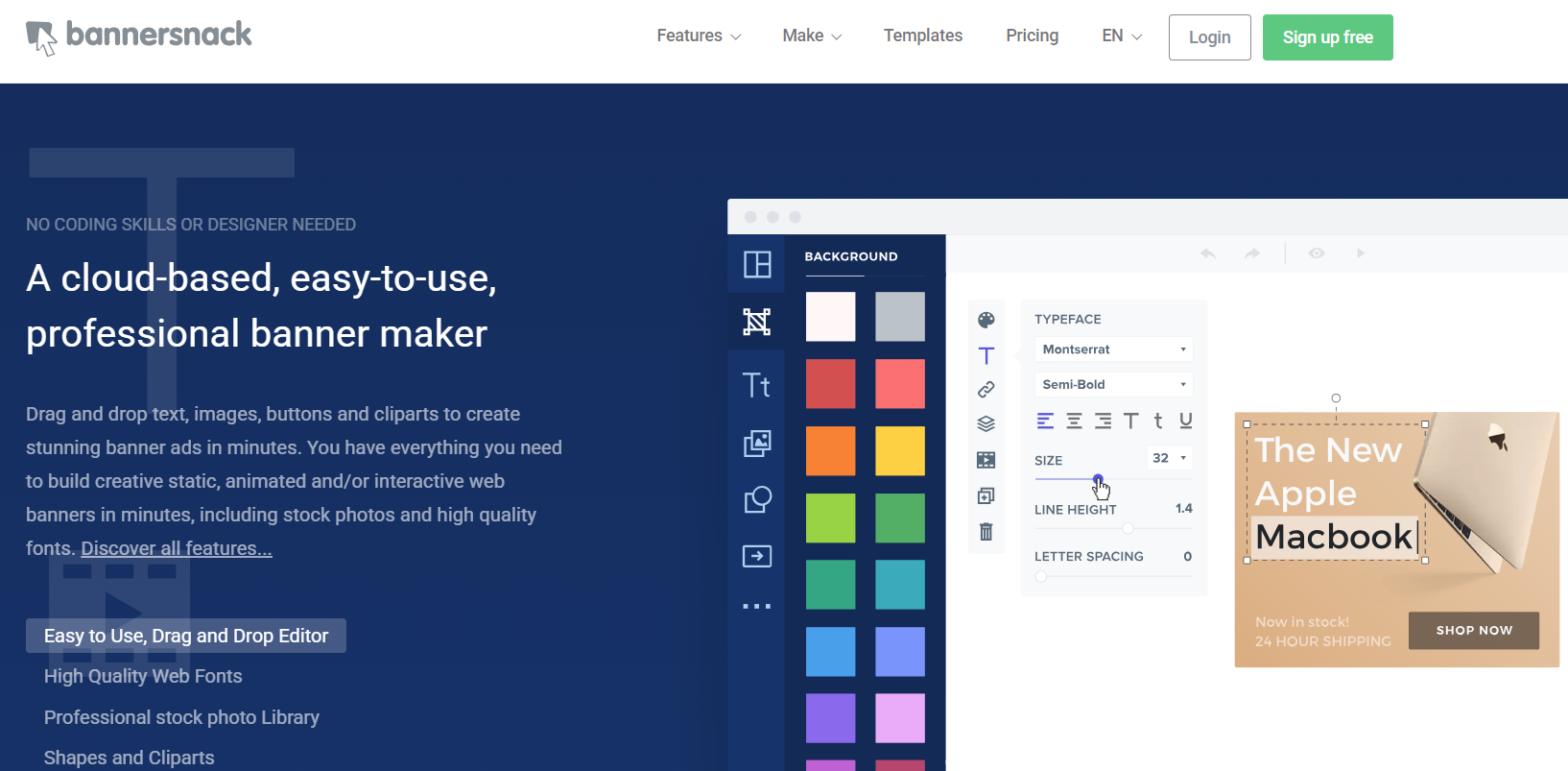Click the LETTER SPACING slider handle
Viewport: 1568px width, 771px height.
1041,576
